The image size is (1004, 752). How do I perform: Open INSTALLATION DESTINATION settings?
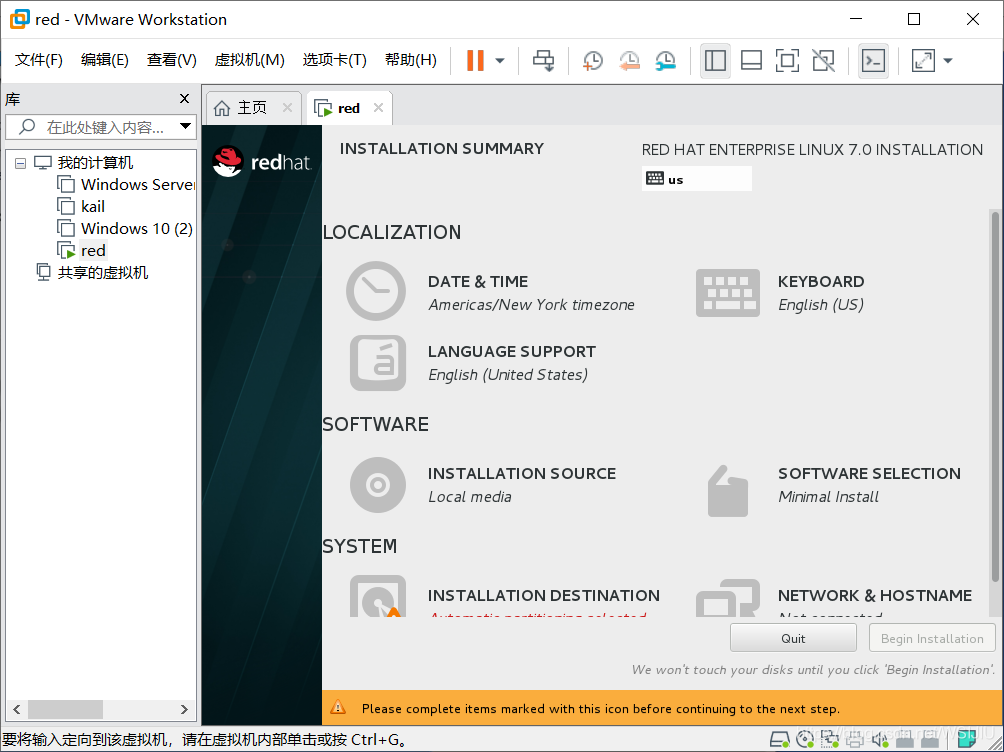coord(544,596)
